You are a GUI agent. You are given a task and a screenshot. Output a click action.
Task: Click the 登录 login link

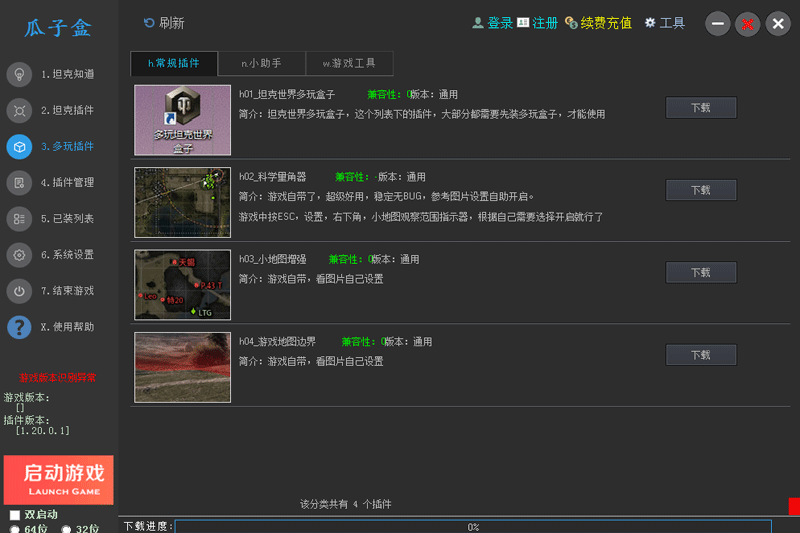tap(500, 23)
